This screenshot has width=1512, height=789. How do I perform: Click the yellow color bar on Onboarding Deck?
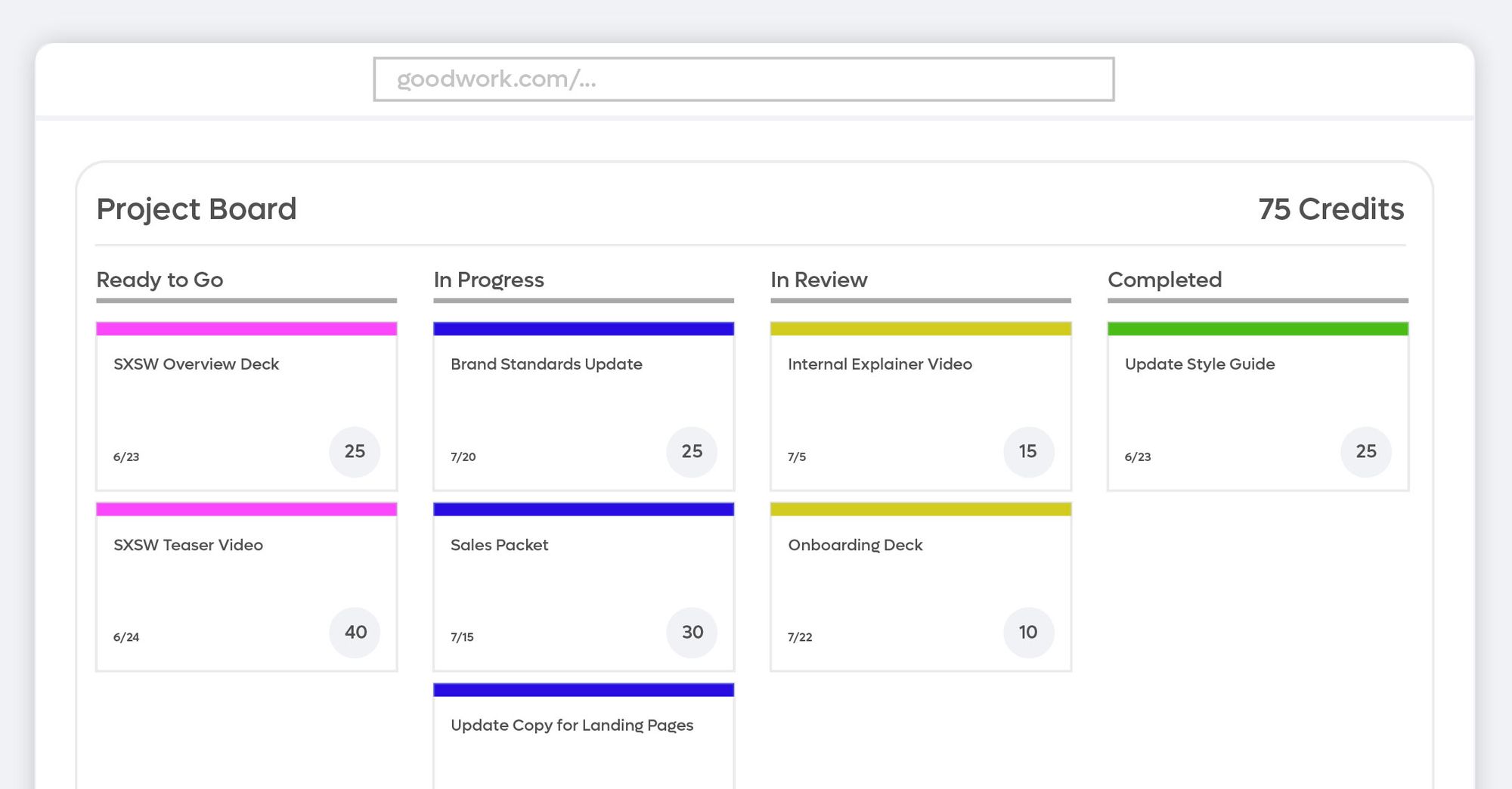pos(920,509)
